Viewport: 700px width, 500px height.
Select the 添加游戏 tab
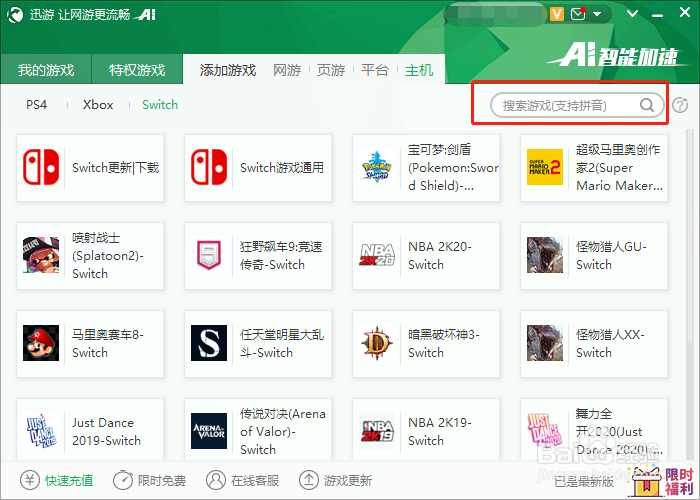[228, 70]
